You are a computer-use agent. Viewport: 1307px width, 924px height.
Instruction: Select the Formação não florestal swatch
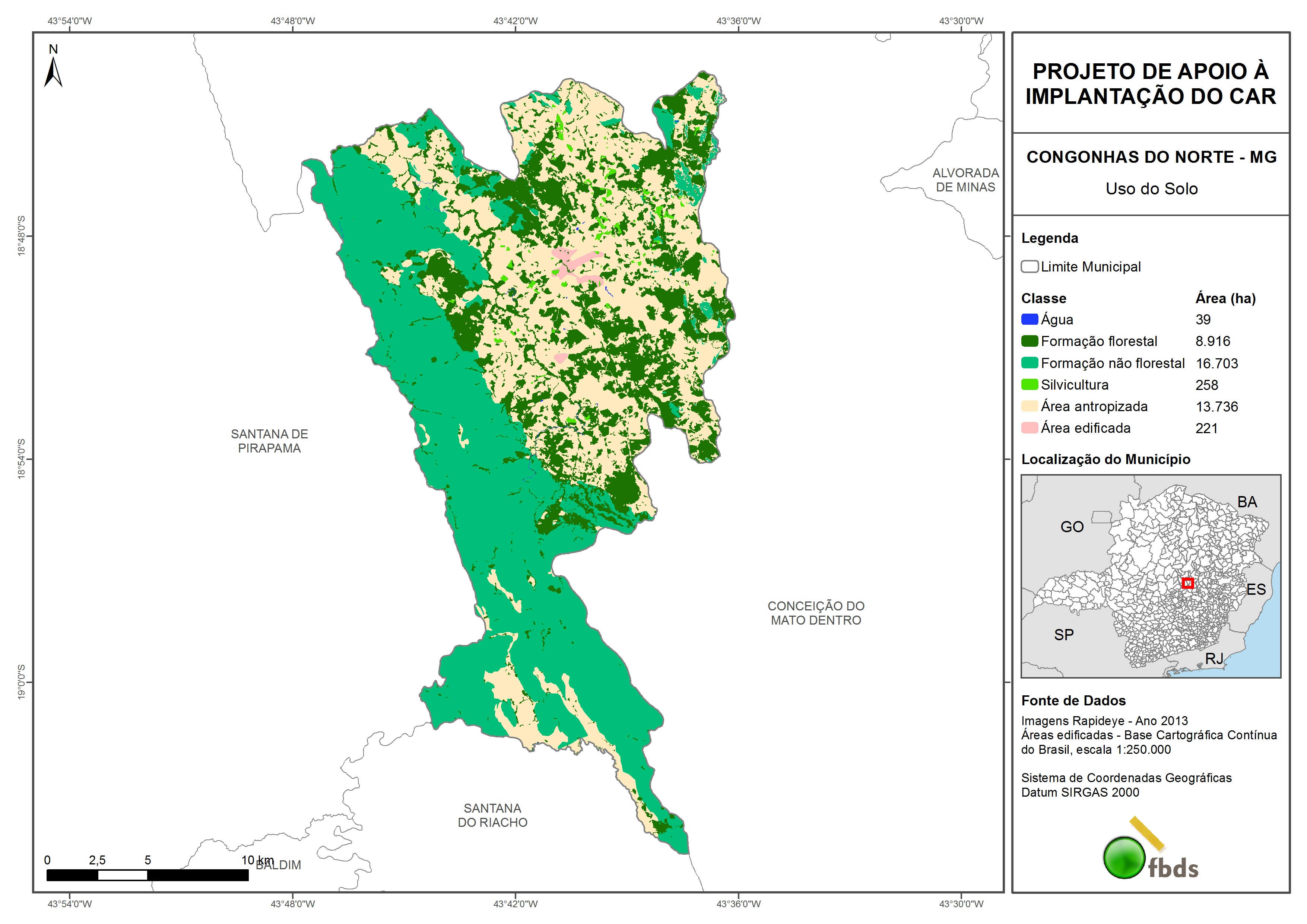click(x=1029, y=363)
